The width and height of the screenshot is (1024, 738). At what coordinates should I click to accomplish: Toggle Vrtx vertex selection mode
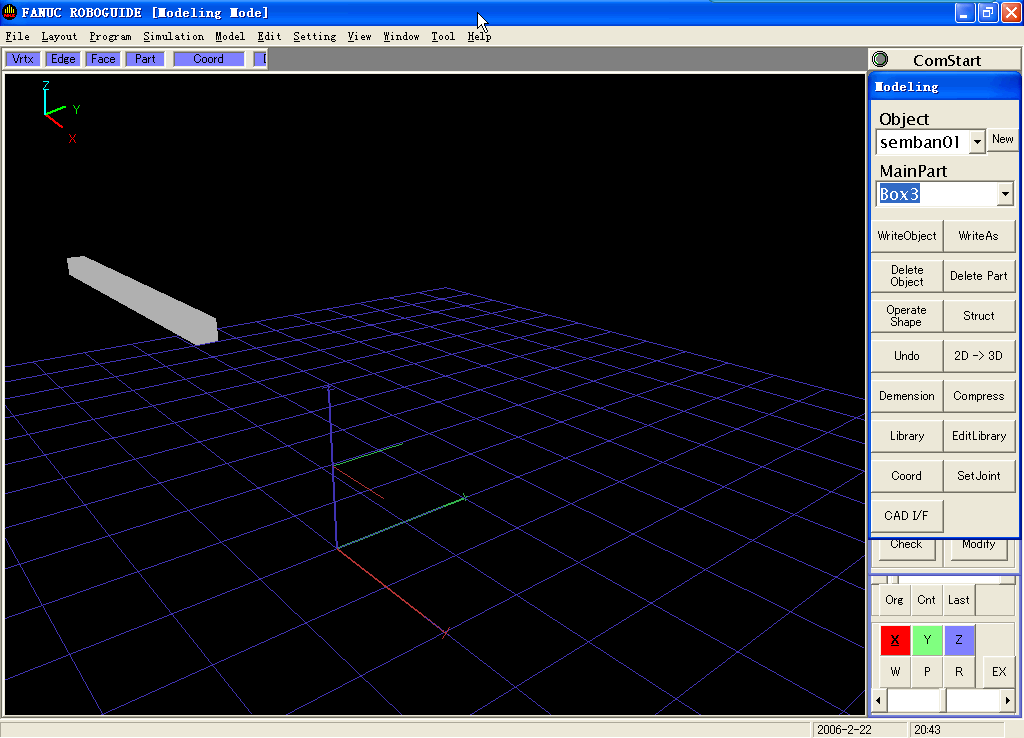[23, 59]
